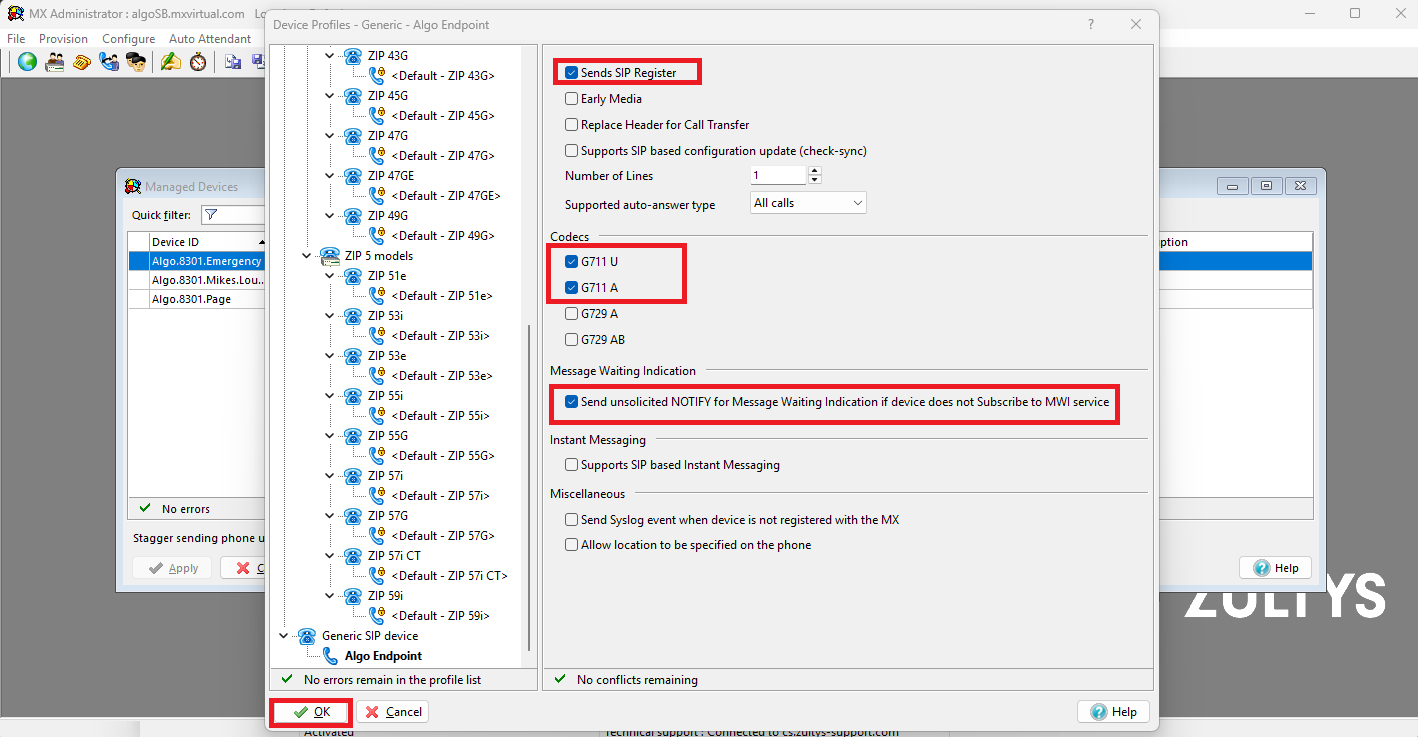
Task: Select Algo Endpoint profile in the tree
Action: click(383, 656)
